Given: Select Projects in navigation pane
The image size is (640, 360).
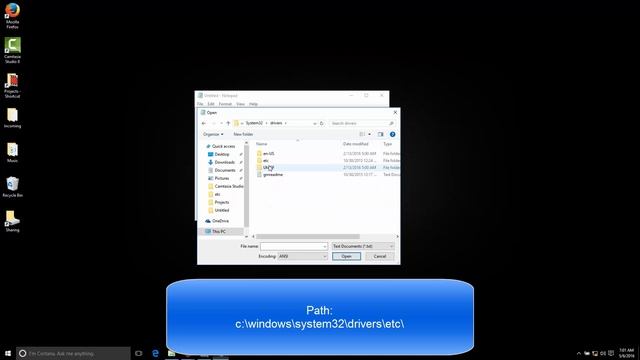Looking at the screenshot, I should point(222,202).
